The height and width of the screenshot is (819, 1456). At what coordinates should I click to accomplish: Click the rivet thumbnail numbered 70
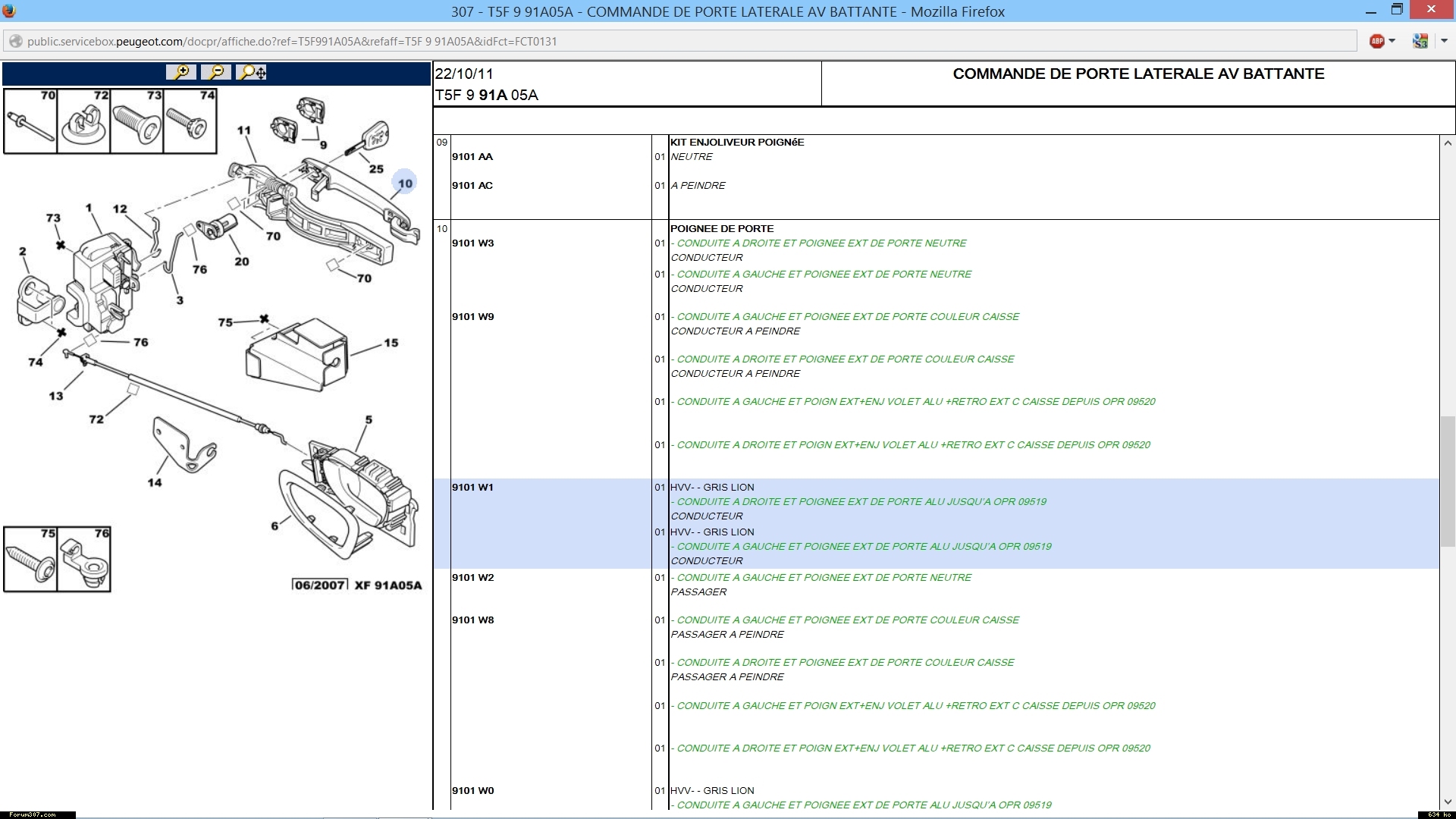tap(30, 121)
